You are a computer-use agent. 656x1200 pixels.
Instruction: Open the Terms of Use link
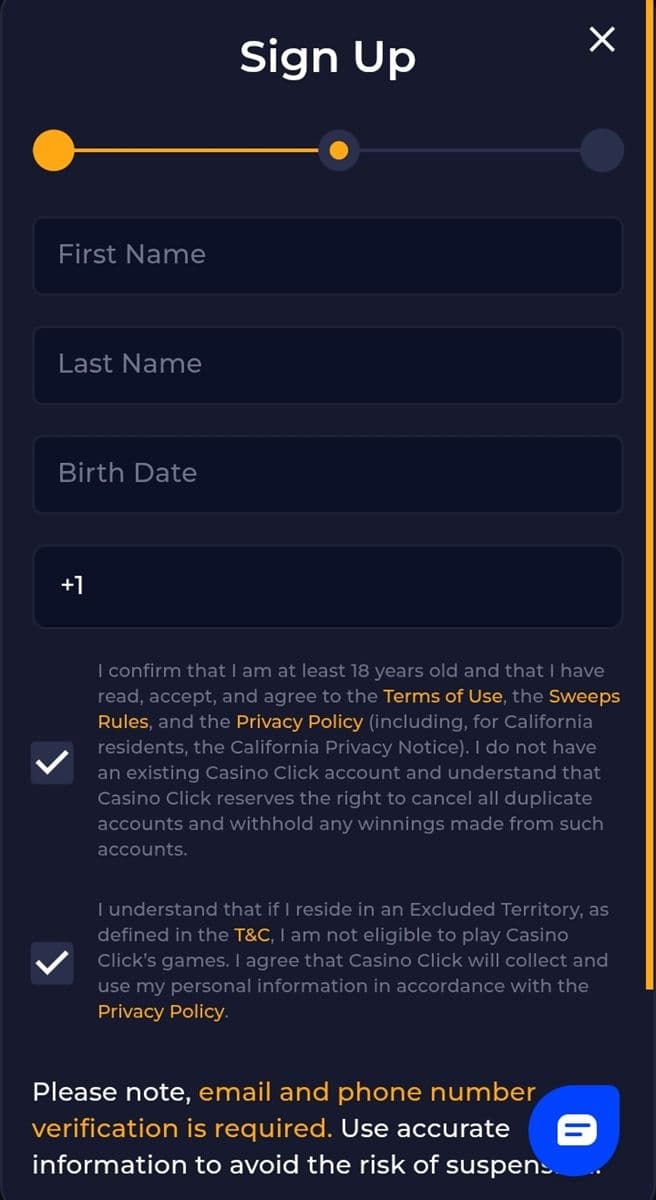click(442, 696)
